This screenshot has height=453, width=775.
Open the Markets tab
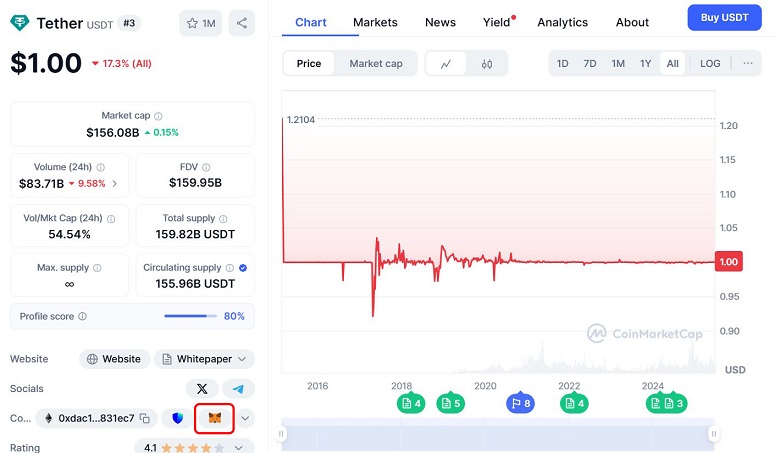pyautogui.click(x=375, y=22)
